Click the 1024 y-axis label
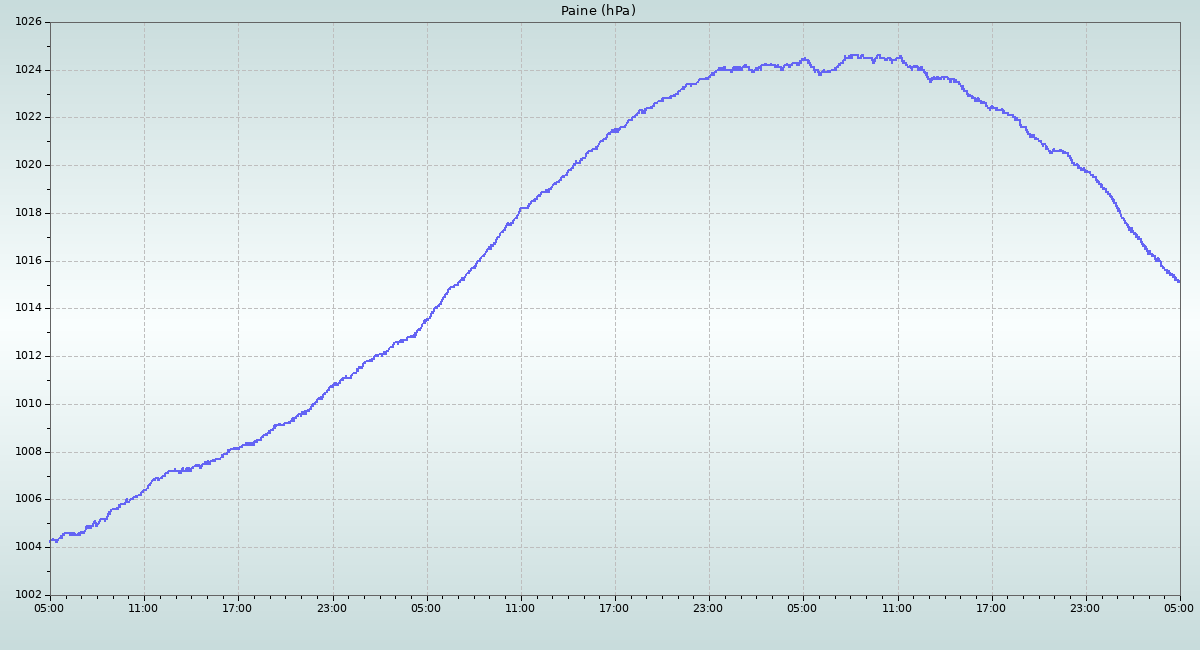Image resolution: width=1200 pixels, height=650 pixels. pos(28,70)
